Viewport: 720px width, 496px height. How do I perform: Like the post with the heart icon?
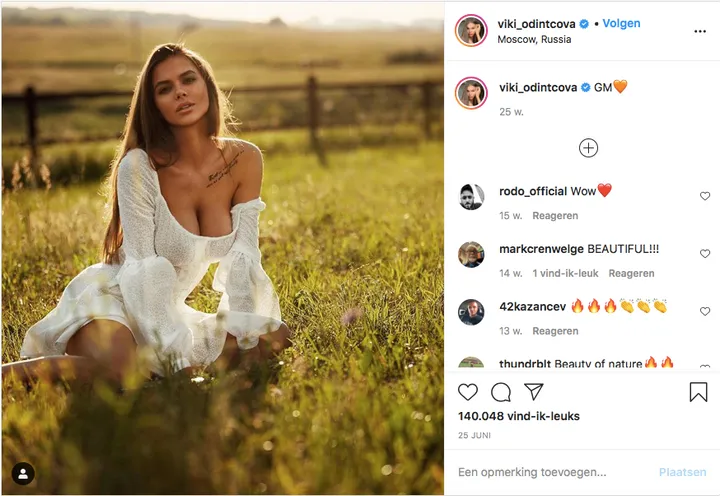468,392
